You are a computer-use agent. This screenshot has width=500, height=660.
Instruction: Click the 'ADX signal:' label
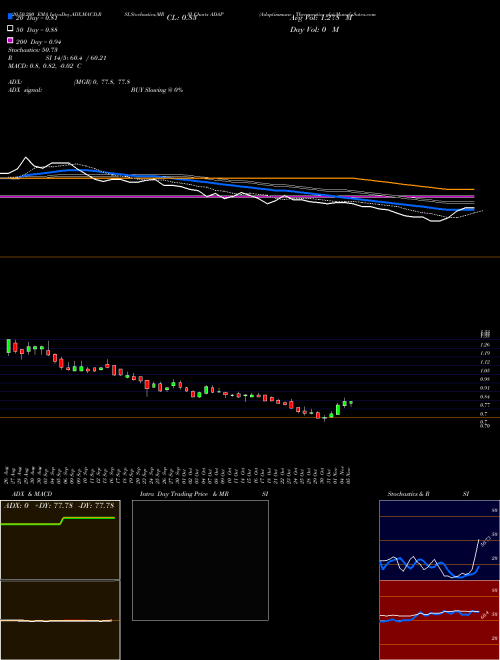(25, 90)
